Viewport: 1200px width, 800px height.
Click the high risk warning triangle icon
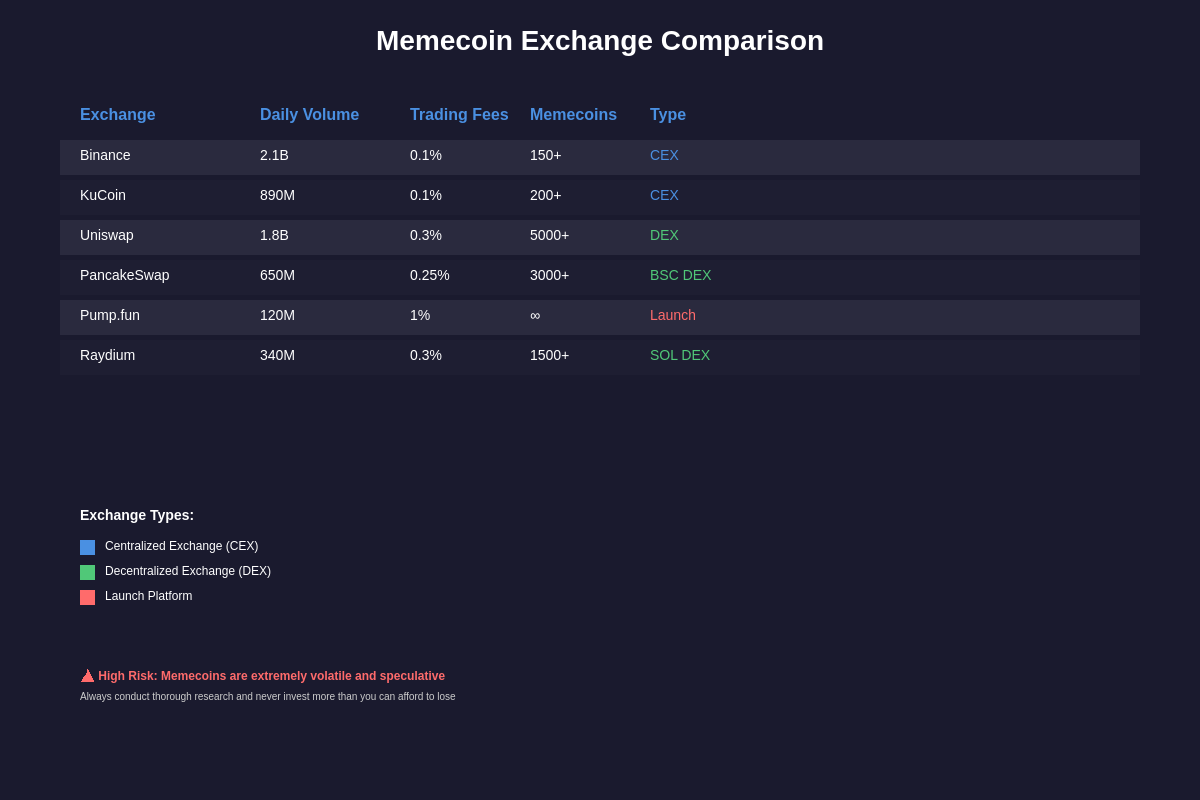click(88, 676)
